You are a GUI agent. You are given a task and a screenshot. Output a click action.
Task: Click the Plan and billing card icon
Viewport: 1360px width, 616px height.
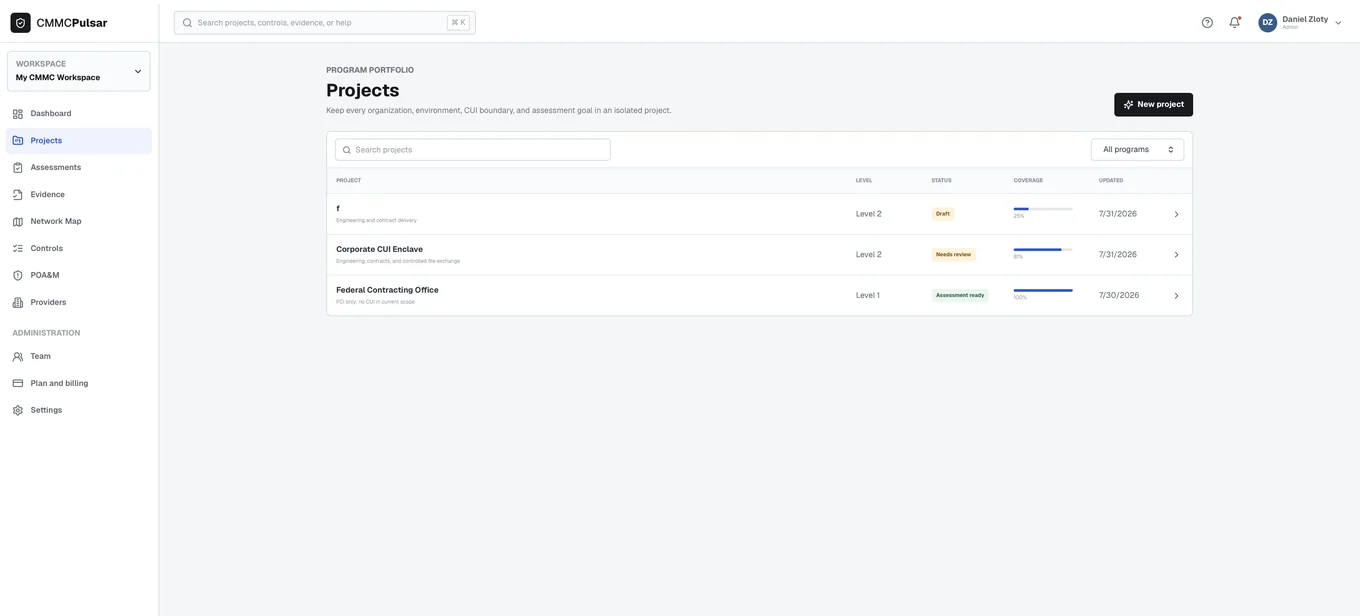(x=18, y=384)
